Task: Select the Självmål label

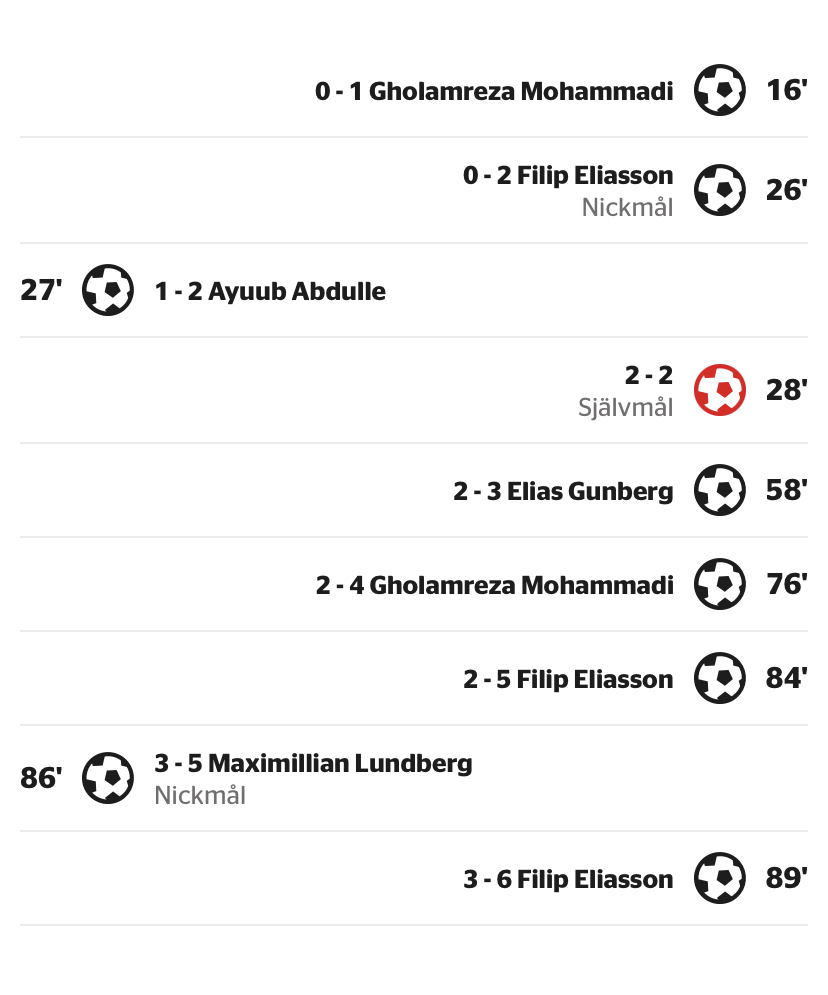Action: tap(626, 407)
